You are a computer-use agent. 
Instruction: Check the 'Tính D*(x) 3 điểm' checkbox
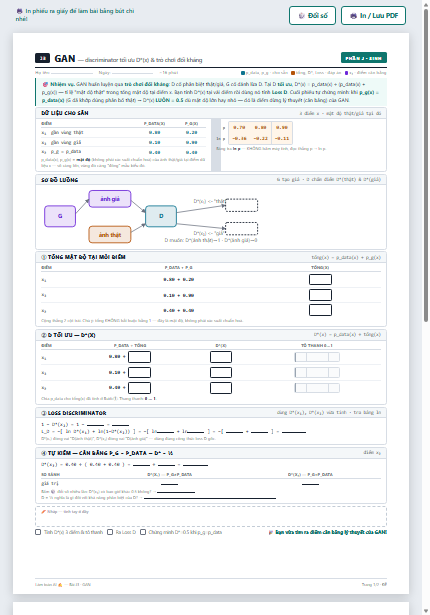click(38, 532)
